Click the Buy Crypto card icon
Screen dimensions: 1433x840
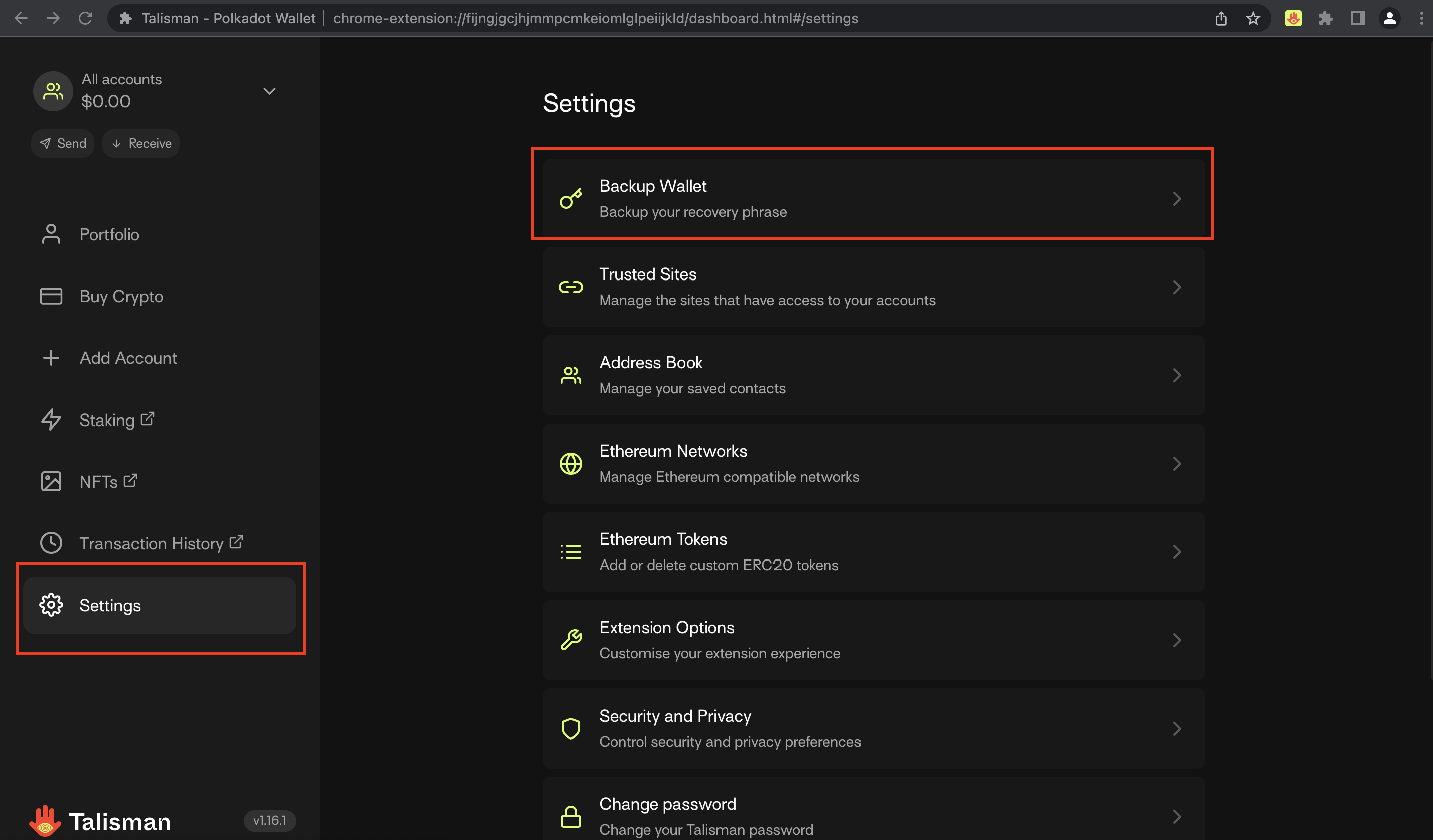point(51,296)
